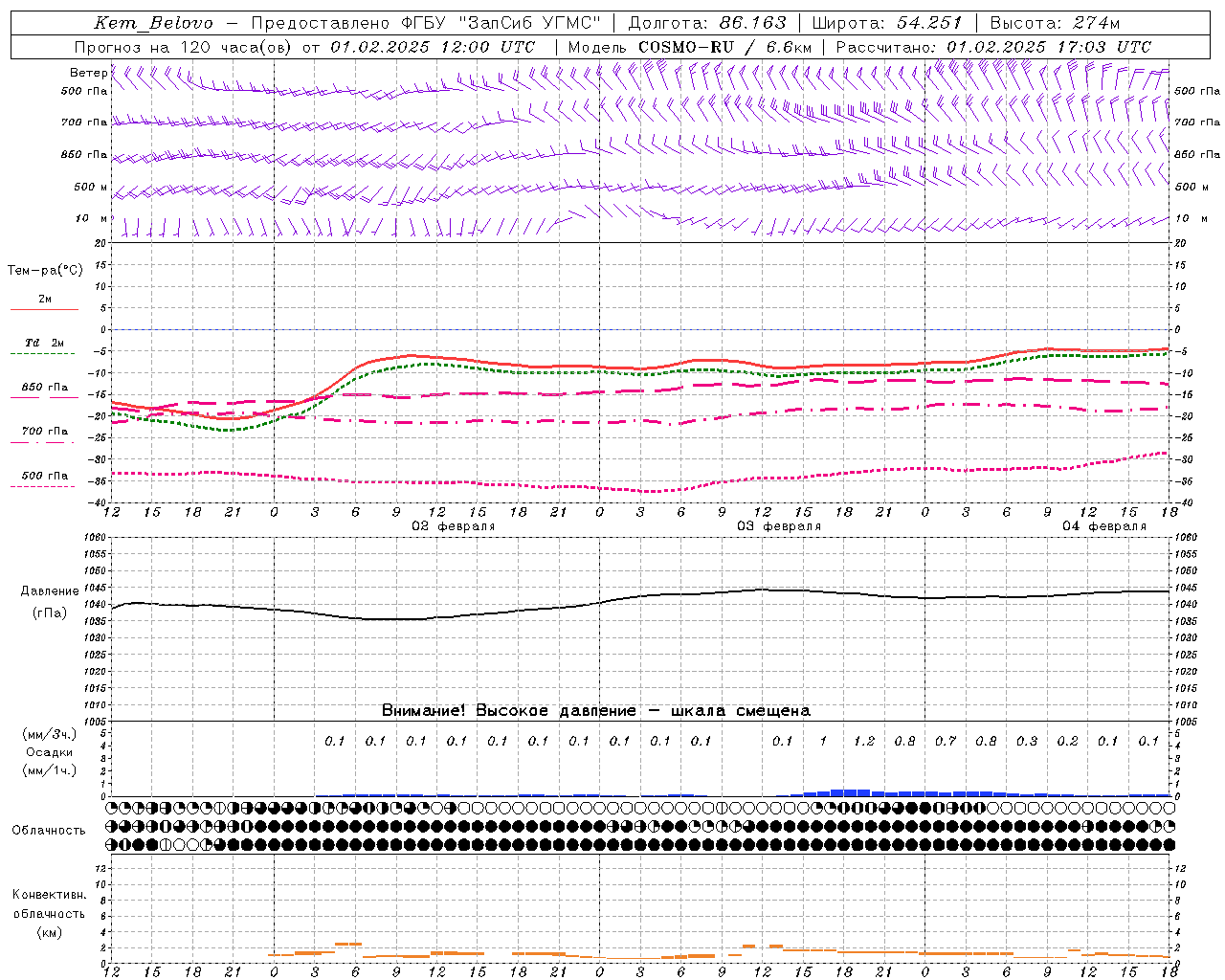Screen dimensions: 1225x980
Task: Select the '(гПа)' pressure unit label
Action: coord(50,613)
